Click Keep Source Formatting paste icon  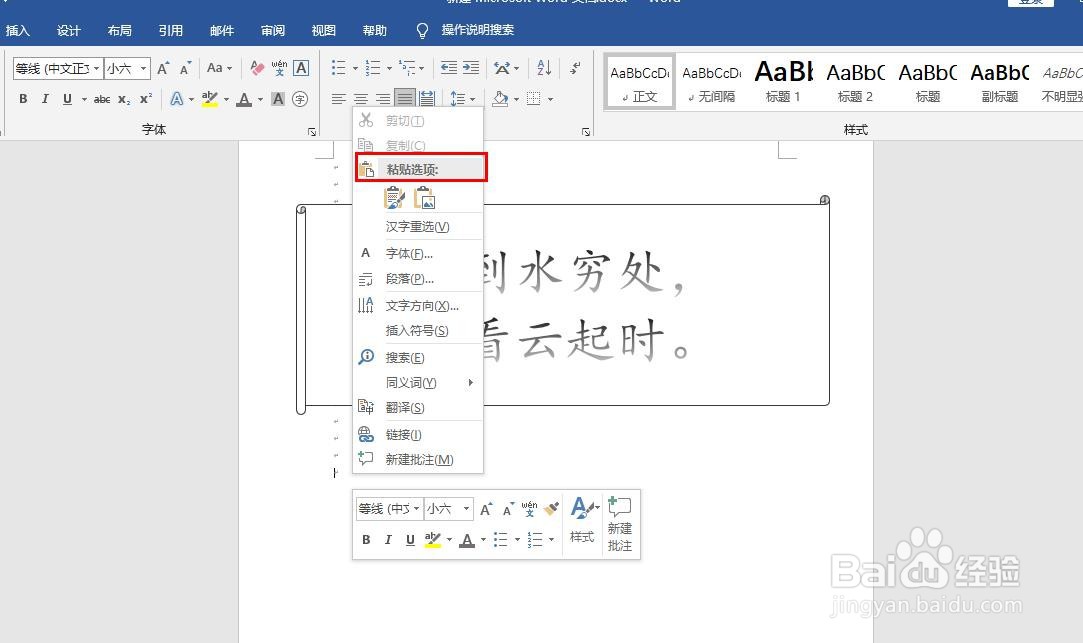pos(394,198)
